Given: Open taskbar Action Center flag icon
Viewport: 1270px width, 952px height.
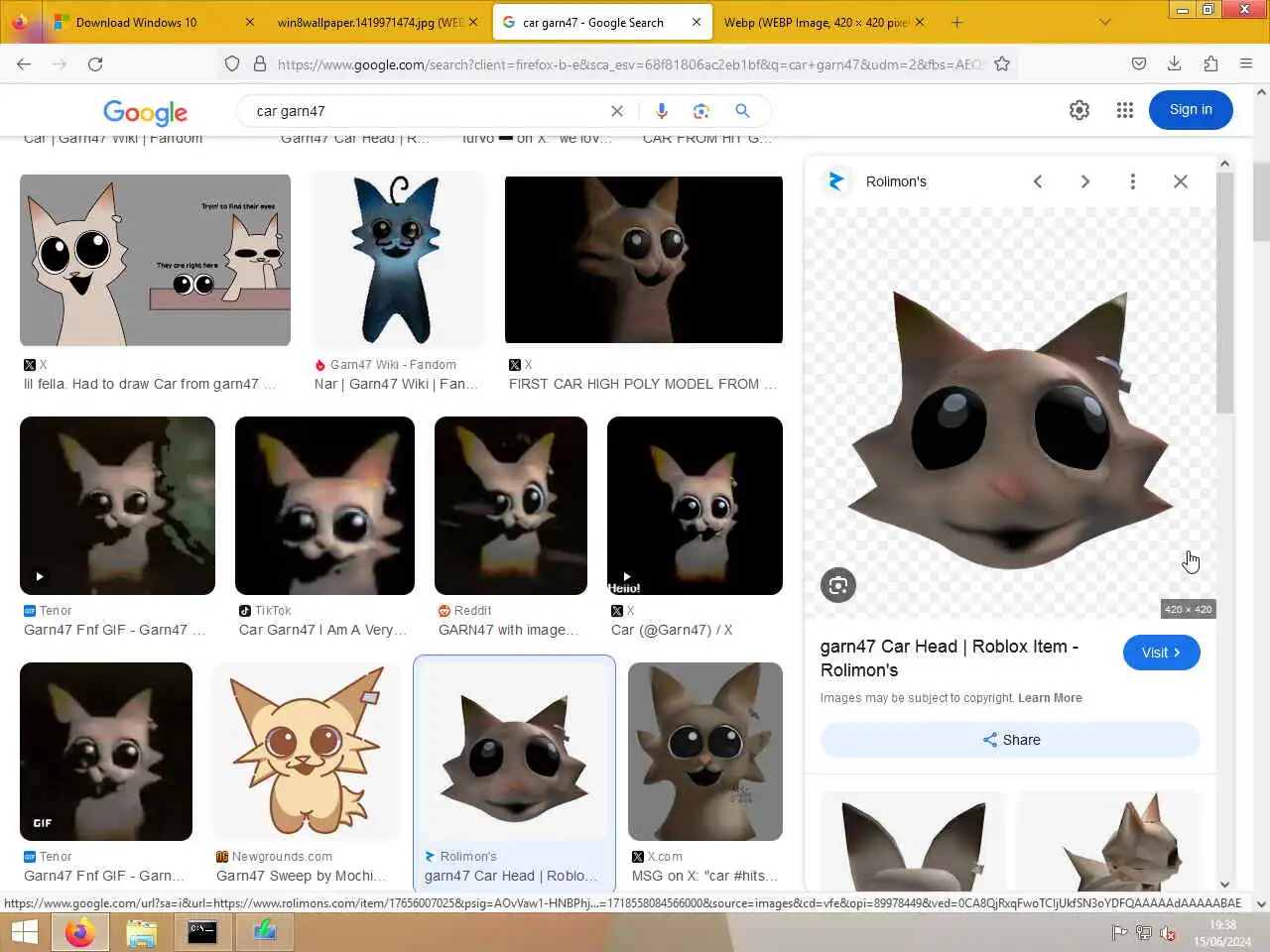Looking at the screenshot, I should click(x=1119, y=932).
